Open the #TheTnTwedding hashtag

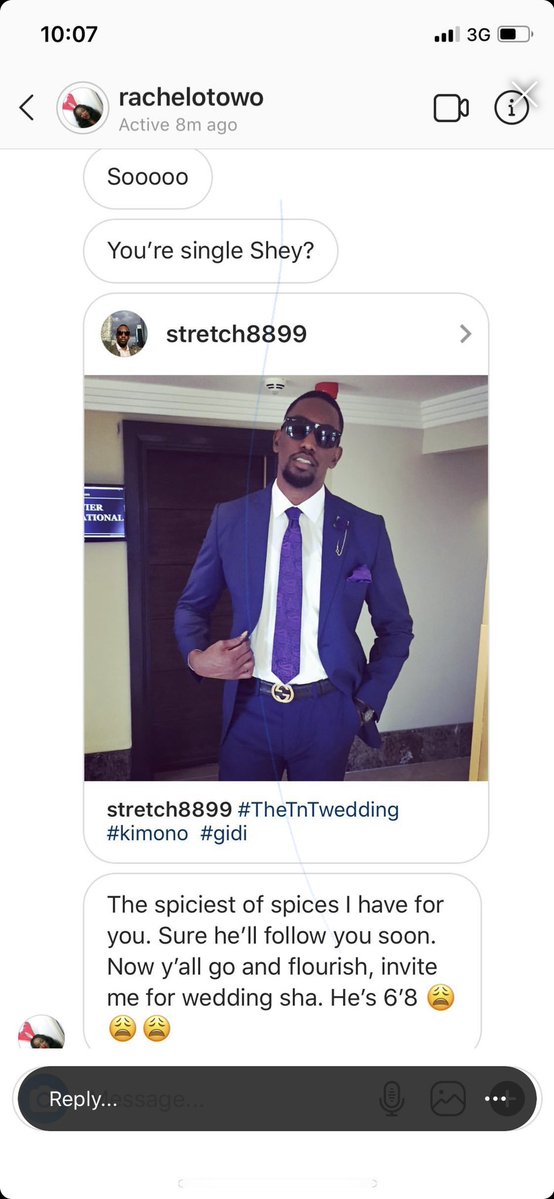coord(318,809)
